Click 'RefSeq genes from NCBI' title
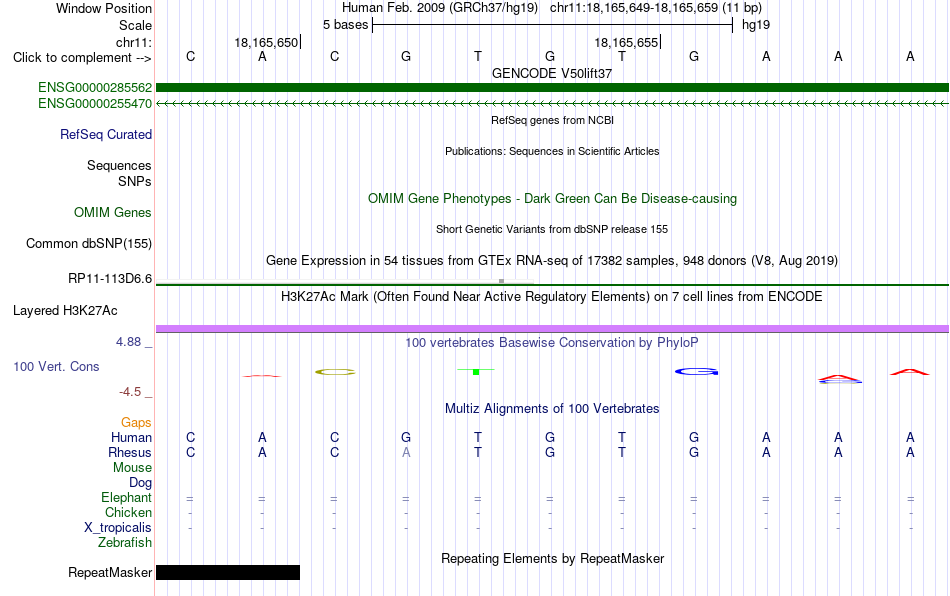950x596 pixels. [553, 121]
